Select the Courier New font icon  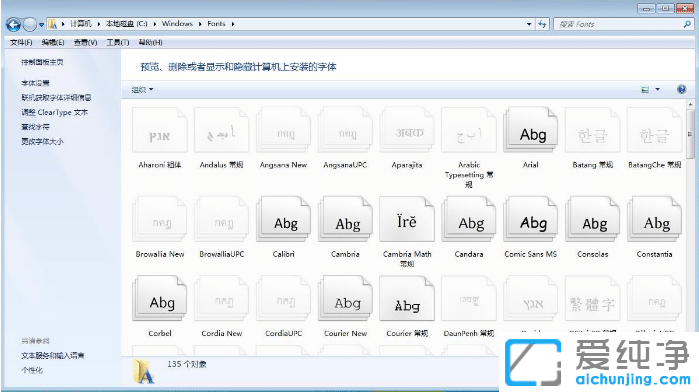345,298
